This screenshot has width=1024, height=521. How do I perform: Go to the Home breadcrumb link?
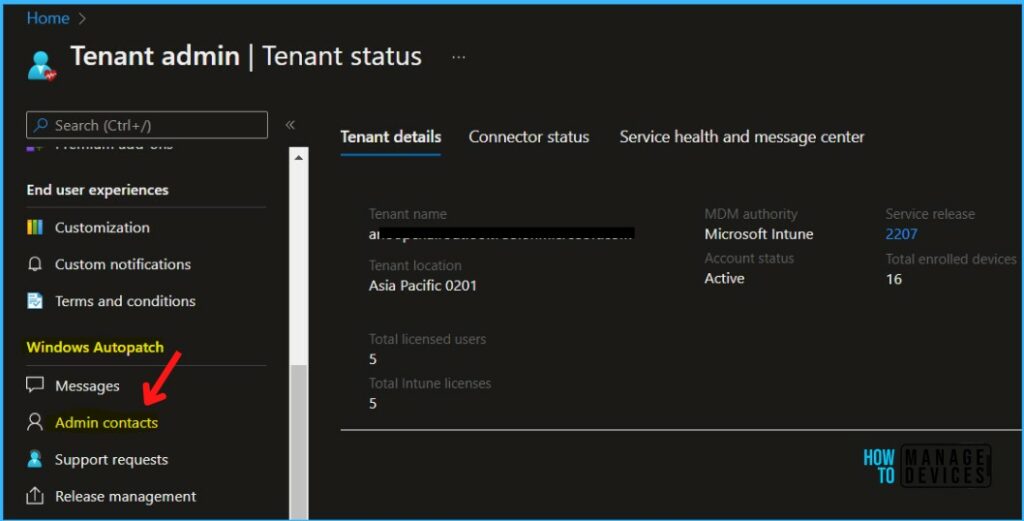[x=48, y=18]
